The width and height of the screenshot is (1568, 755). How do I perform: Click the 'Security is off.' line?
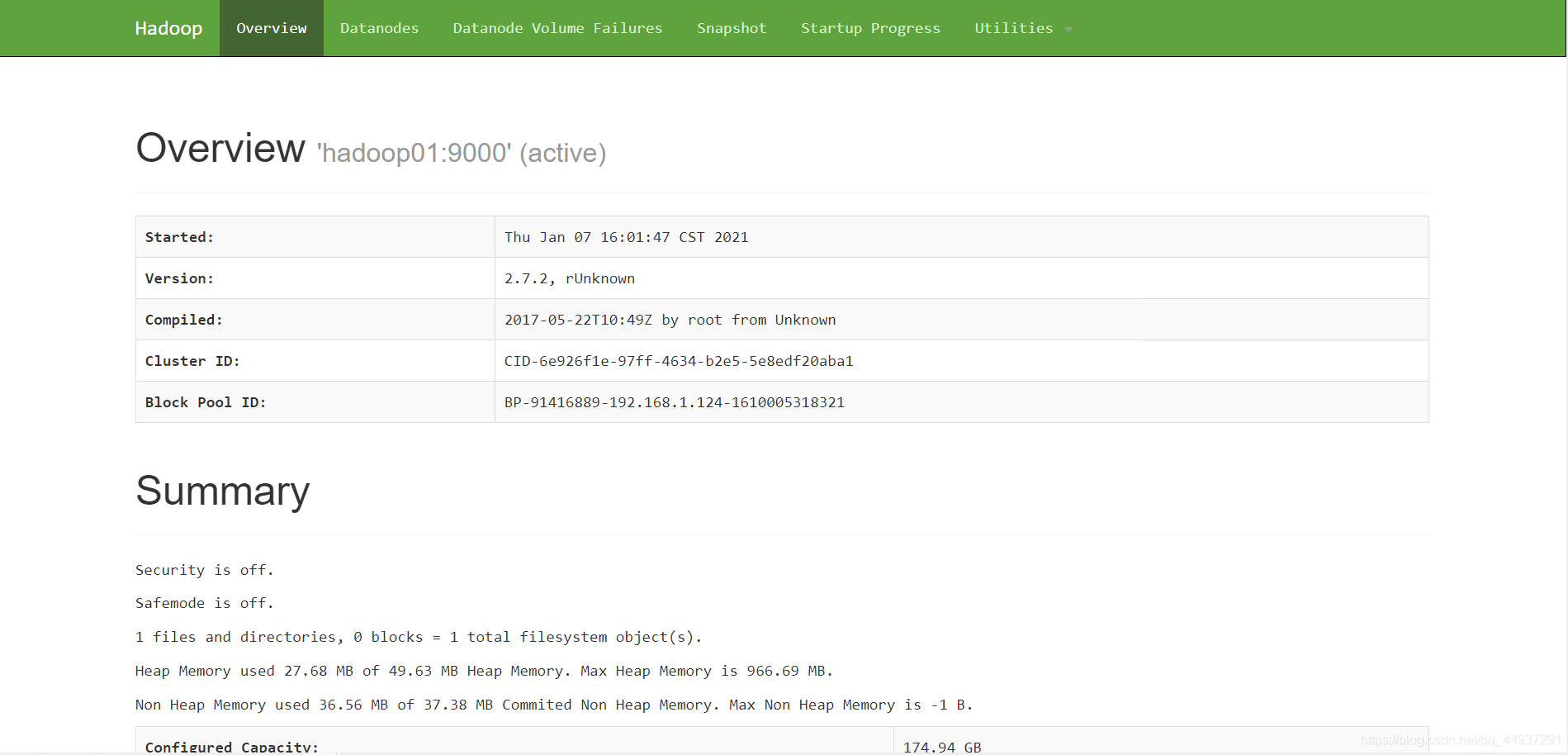tap(204, 570)
